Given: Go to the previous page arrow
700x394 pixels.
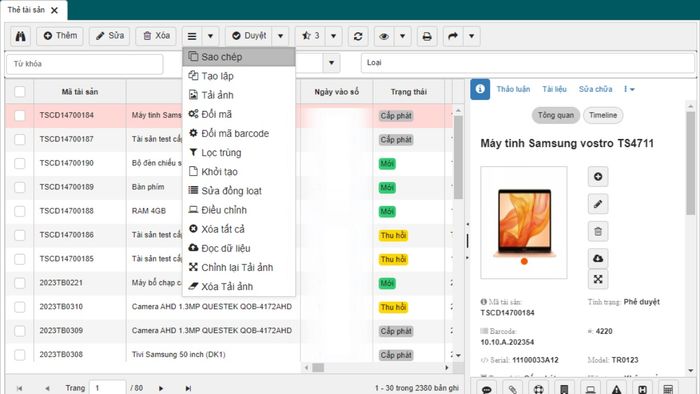Looking at the screenshot, I should 47,388.
